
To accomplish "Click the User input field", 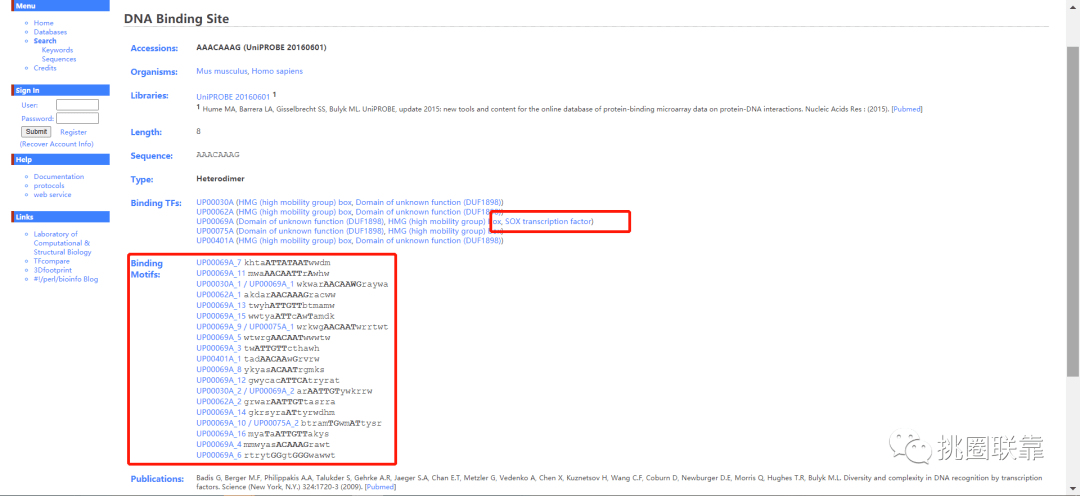I will [77, 105].
